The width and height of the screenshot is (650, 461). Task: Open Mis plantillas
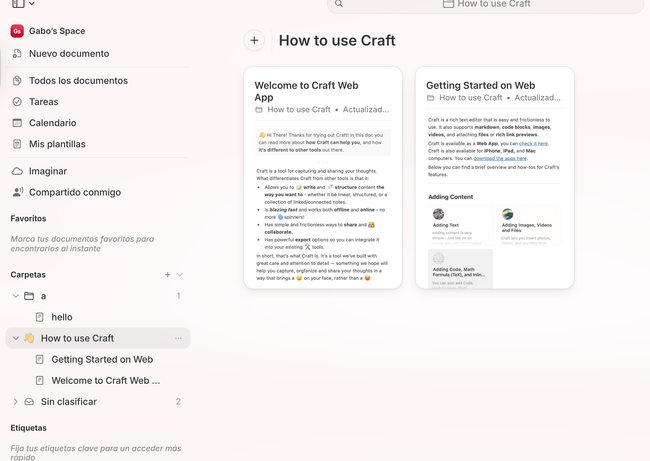click(x=57, y=144)
